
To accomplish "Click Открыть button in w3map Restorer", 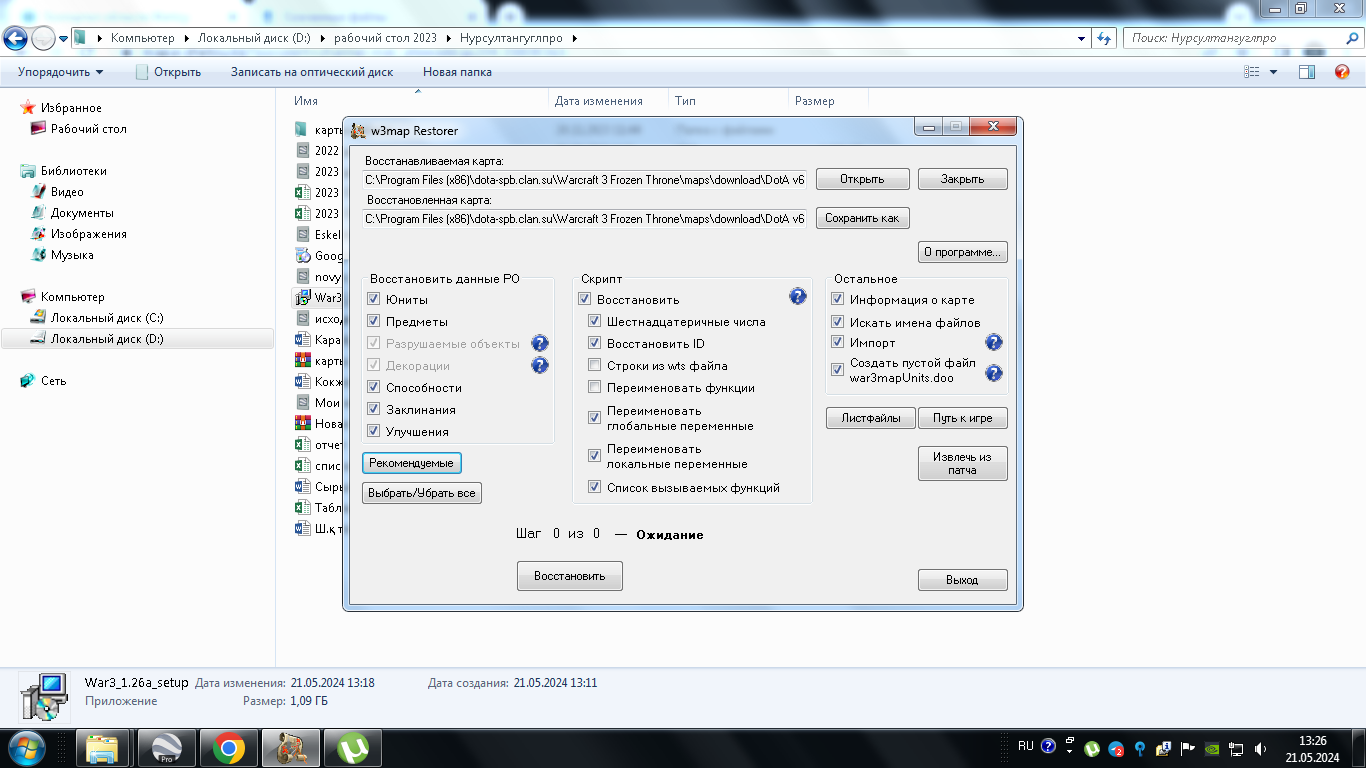I will tap(862, 179).
